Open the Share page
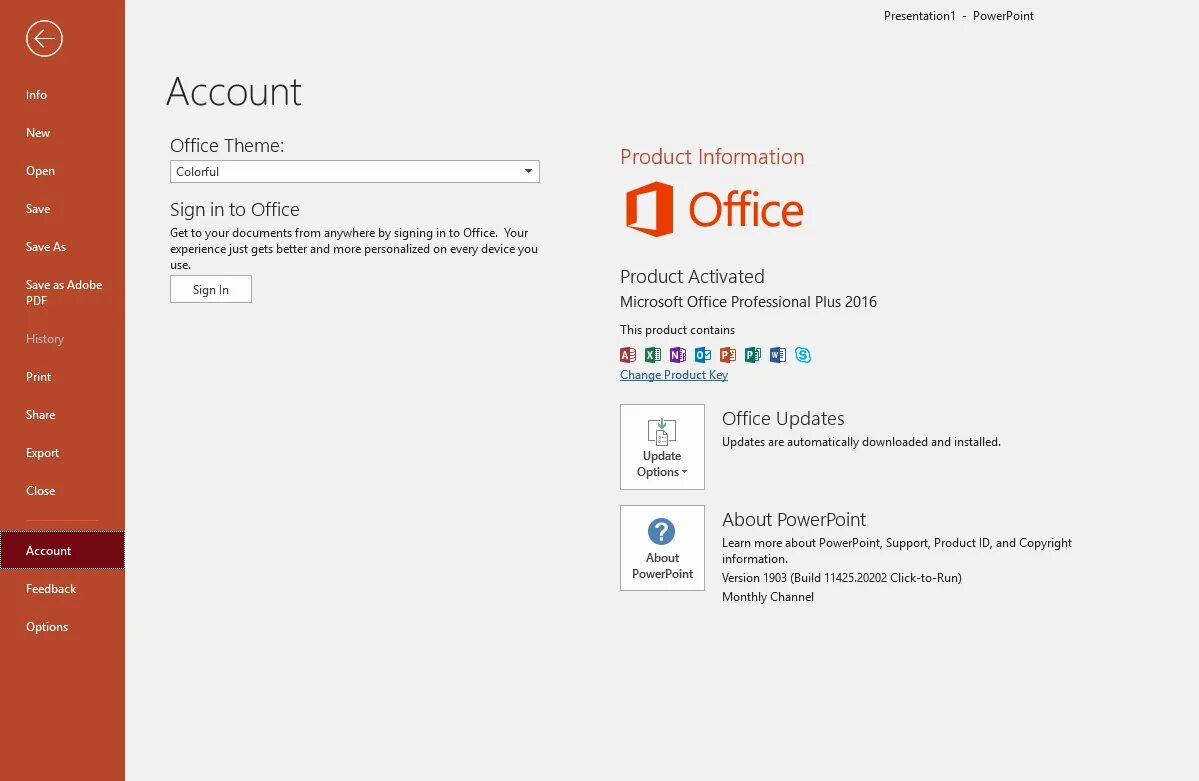This screenshot has width=1199, height=781. click(x=62, y=415)
